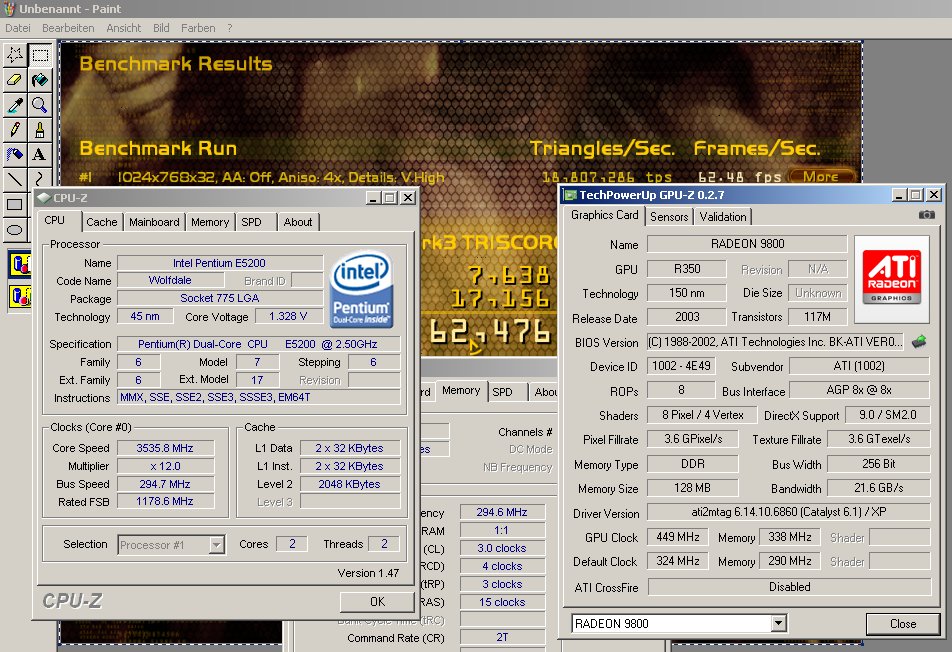952x652 pixels.
Task: Switch to the Mainboard tab in CPU-Z
Action: [x=154, y=222]
